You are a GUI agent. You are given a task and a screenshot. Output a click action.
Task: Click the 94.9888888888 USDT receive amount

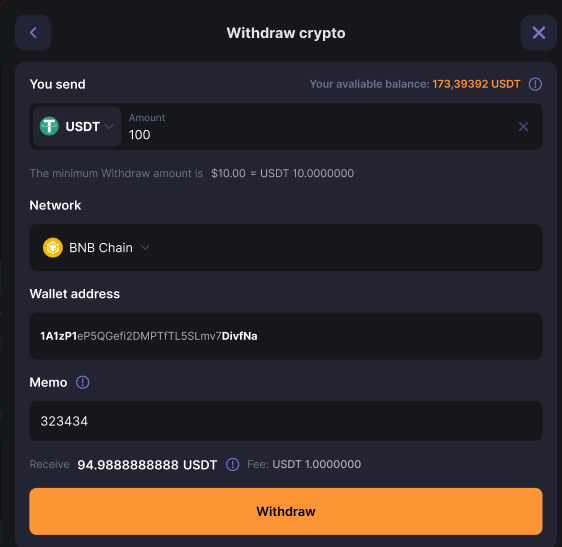[x=147, y=465]
